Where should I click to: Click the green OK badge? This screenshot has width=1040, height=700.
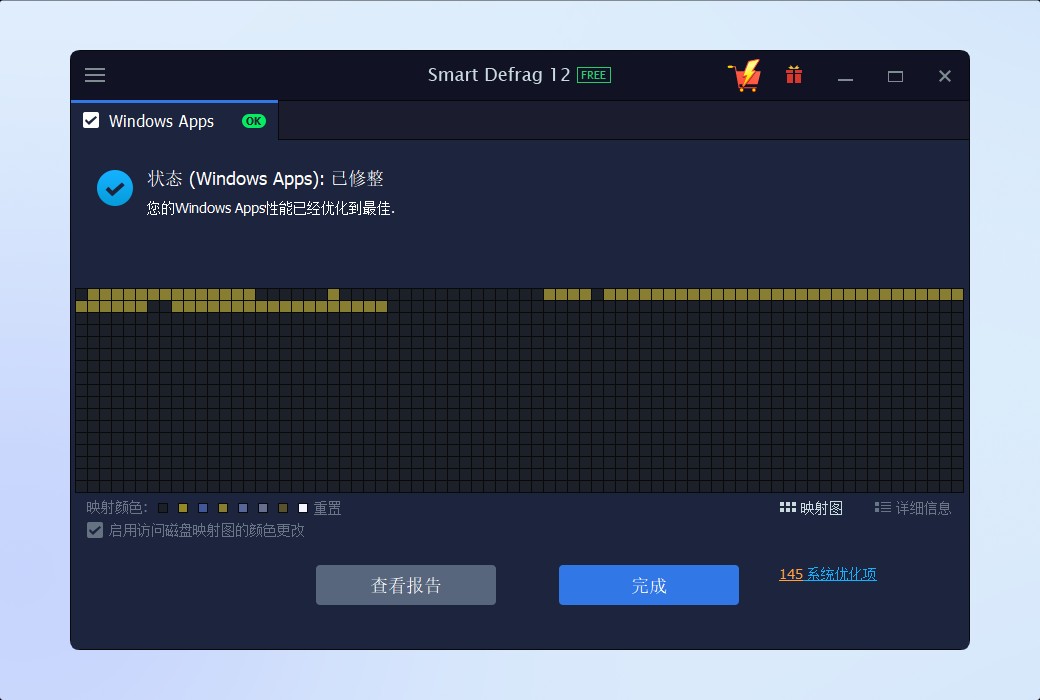click(253, 121)
